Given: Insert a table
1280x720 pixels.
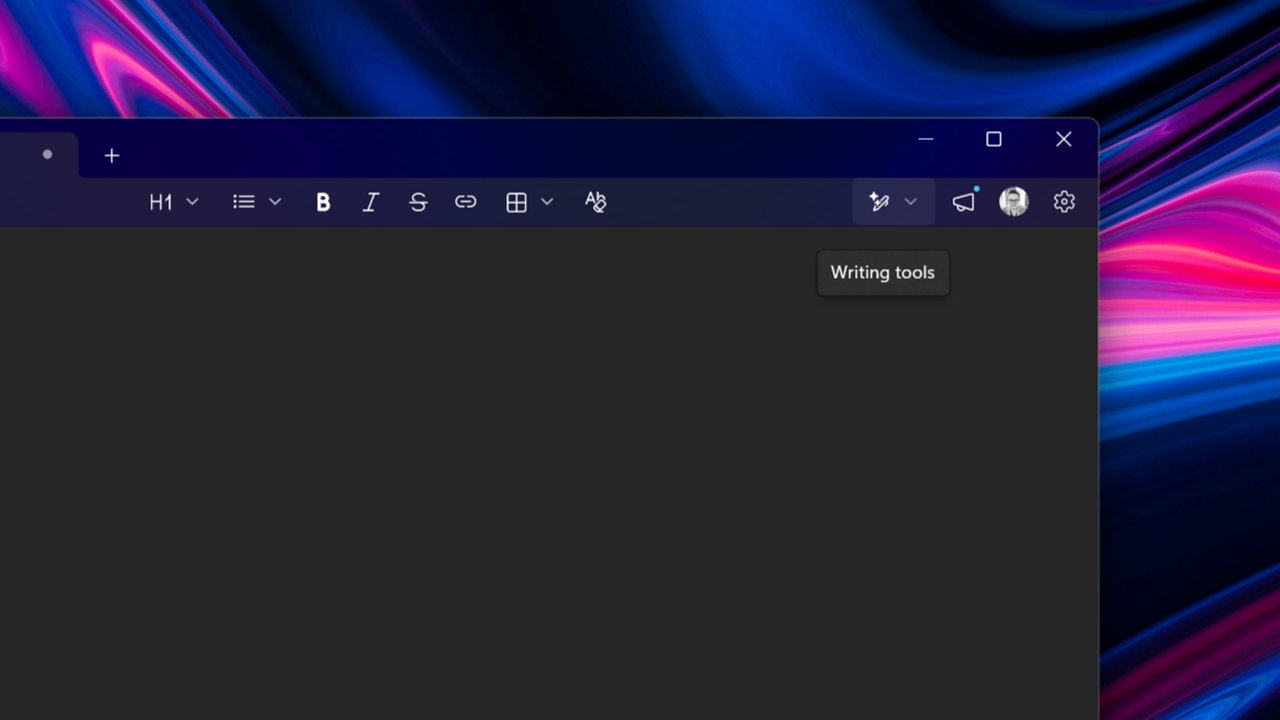Looking at the screenshot, I should click(x=516, y=201).
